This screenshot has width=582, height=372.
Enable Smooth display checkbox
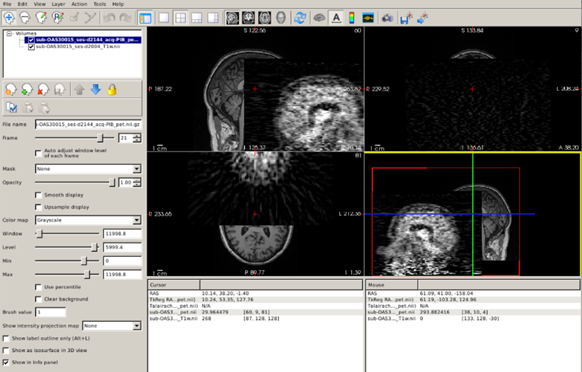(x=38, y=195)
